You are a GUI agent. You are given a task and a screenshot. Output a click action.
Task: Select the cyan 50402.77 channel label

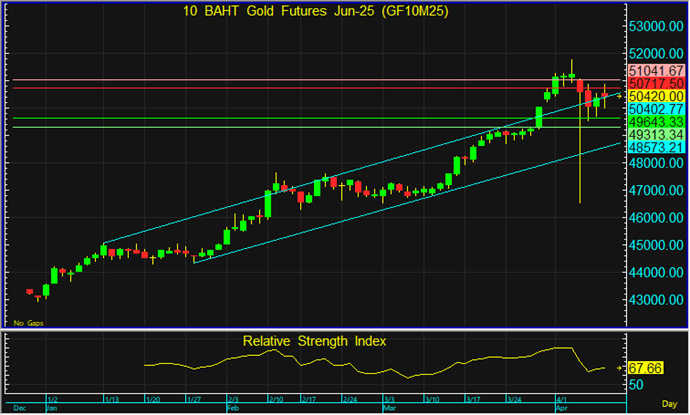point(656,108)
